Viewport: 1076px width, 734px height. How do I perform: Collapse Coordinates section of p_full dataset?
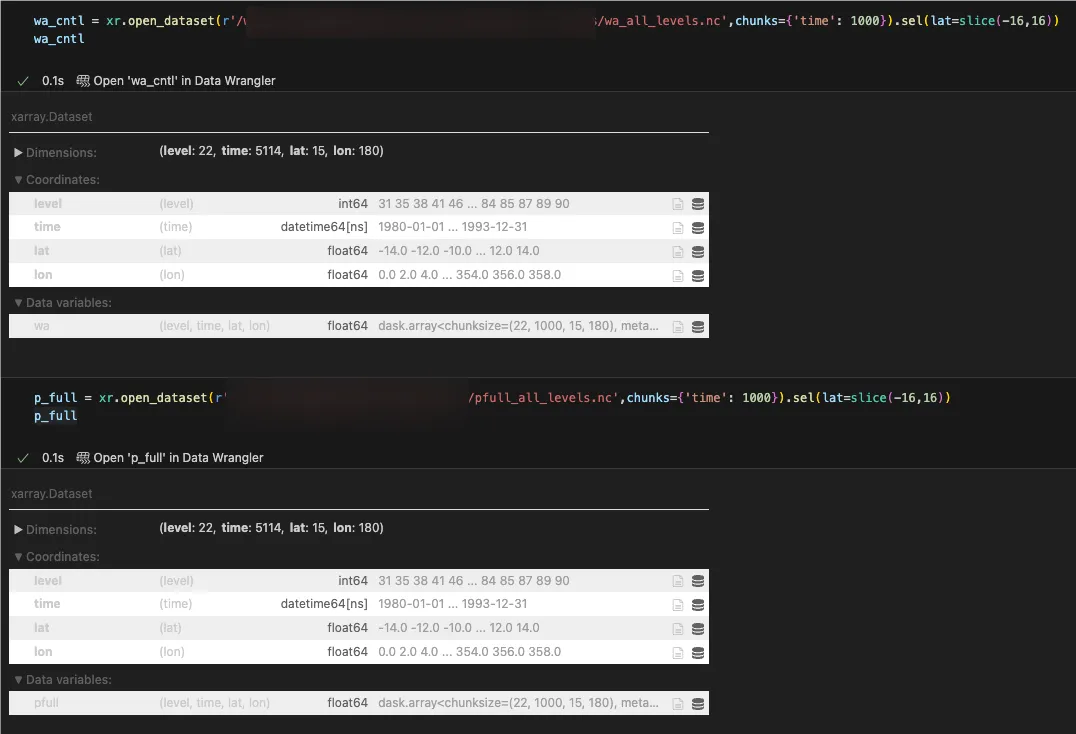[57, 557]
